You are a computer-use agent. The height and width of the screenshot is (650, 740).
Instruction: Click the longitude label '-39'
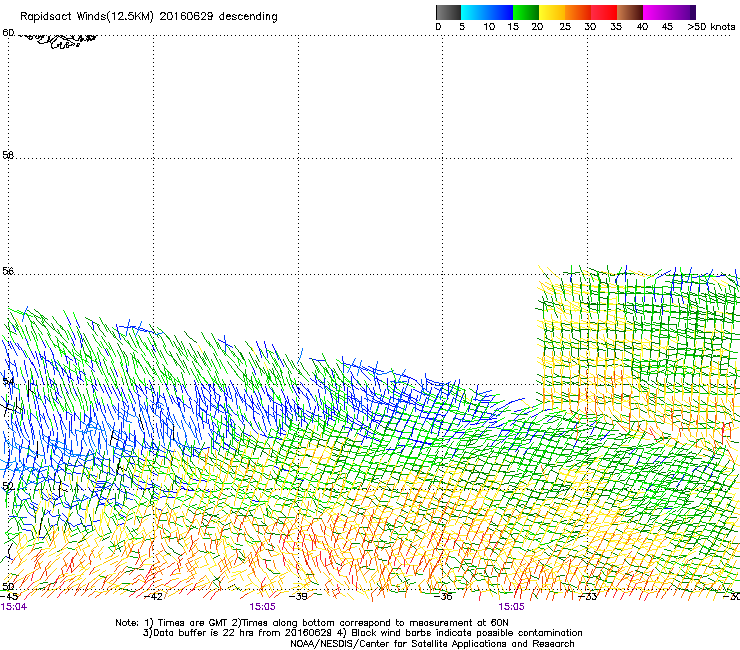[298, 596]
